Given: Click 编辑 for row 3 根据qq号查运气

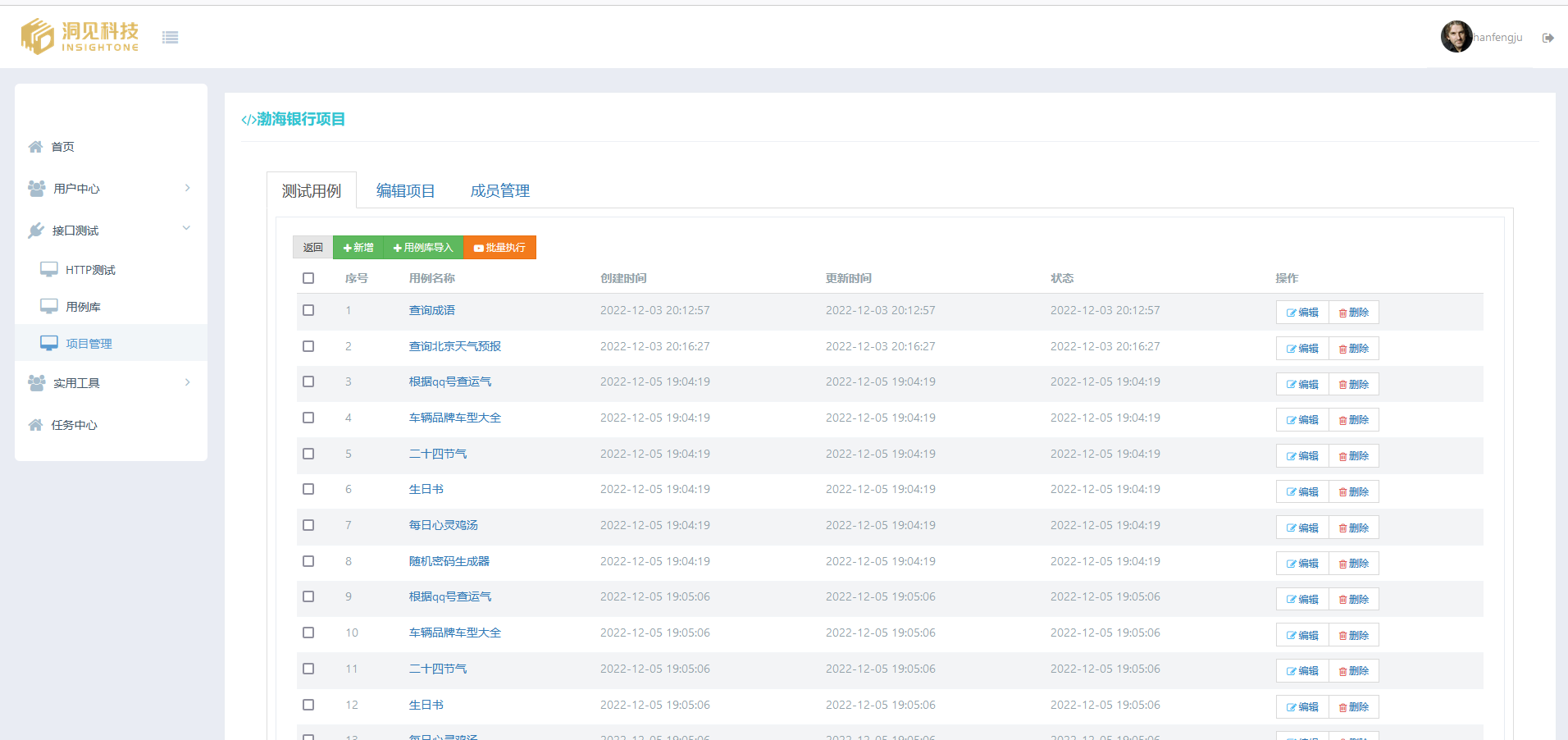Looking at the screenshot, I should click(1302, 384).
